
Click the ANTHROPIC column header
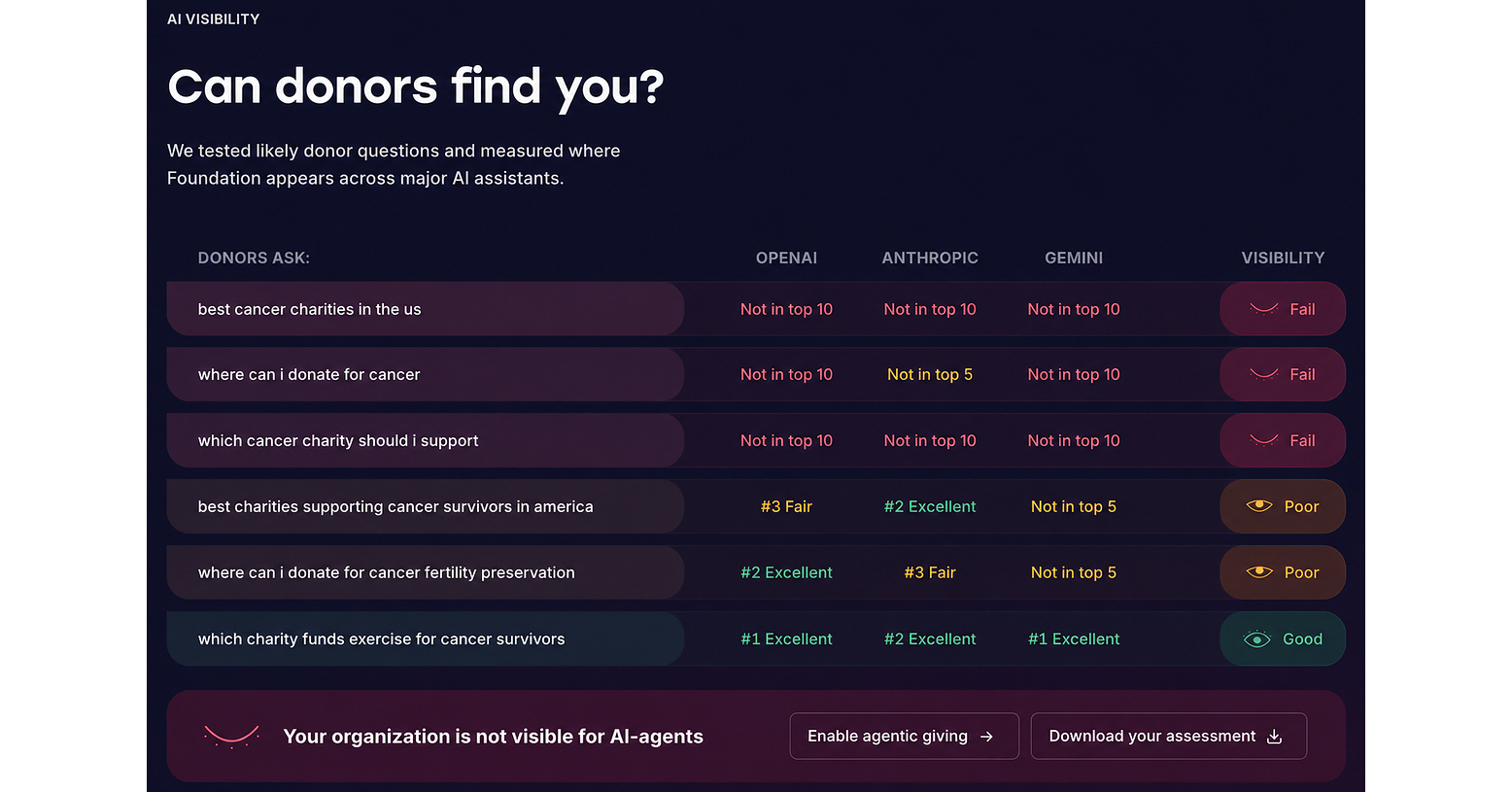click(930, 258)
